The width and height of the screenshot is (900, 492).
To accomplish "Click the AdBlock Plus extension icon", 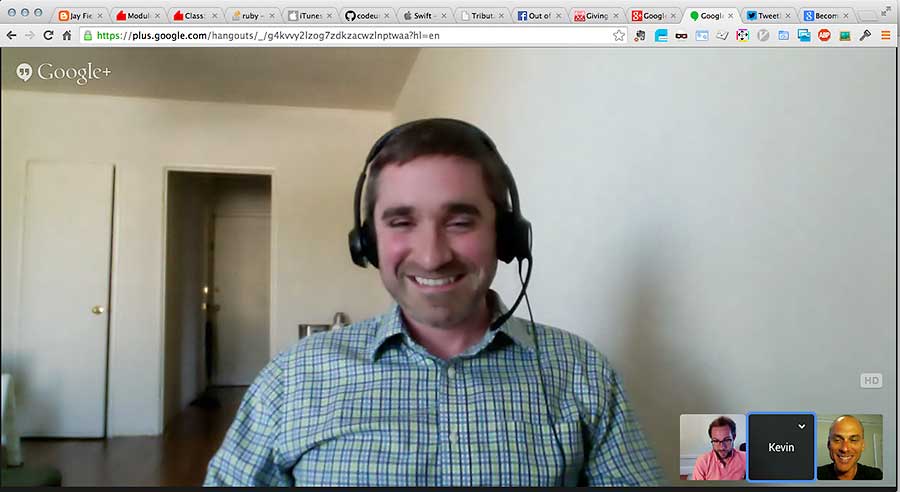I will 825,35.
